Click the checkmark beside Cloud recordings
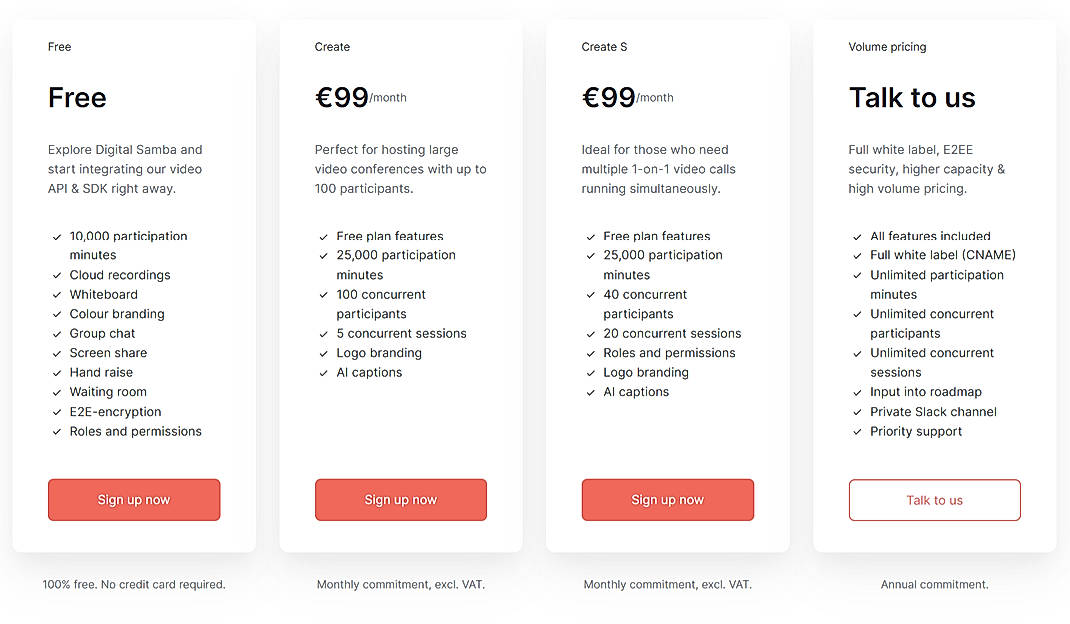The height and width of the screenshot is (624, 1070). 56,275
